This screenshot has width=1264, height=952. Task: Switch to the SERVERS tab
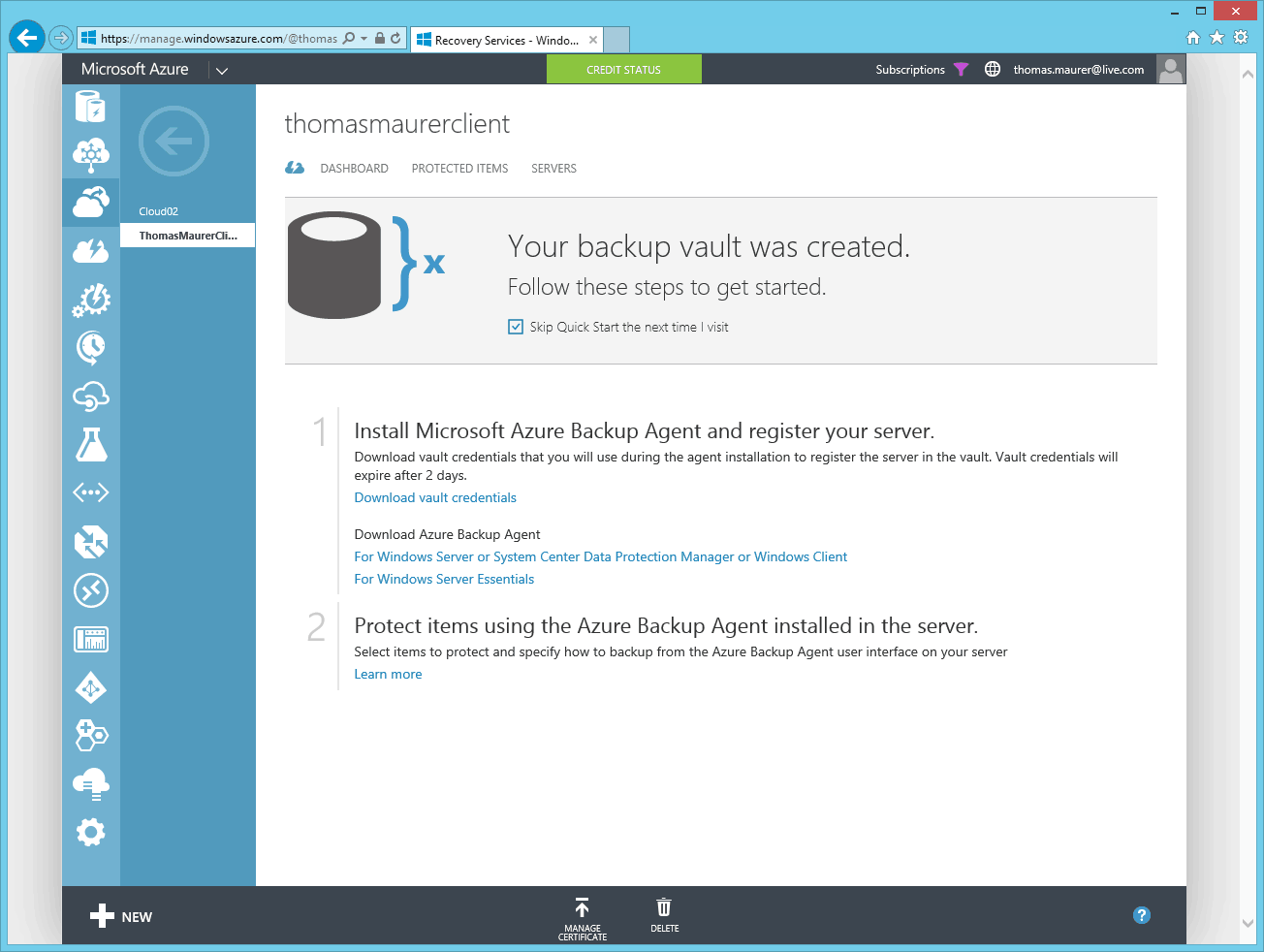[553, 168]
